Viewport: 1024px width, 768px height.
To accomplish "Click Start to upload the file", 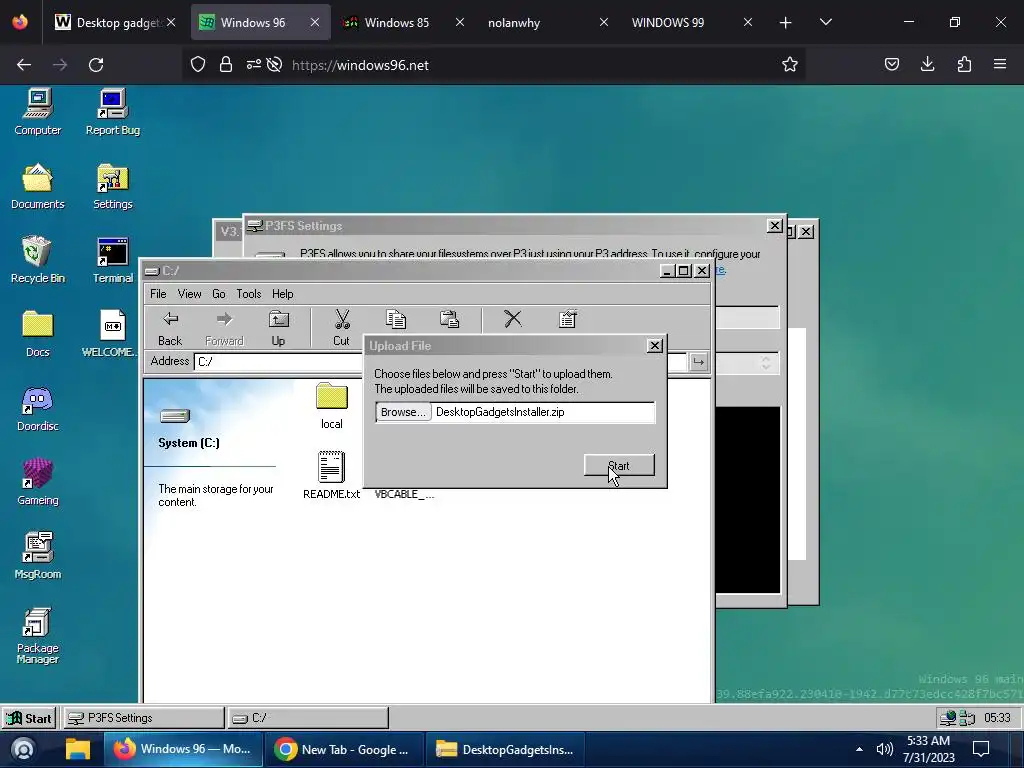I will click(x=619, y=466).
